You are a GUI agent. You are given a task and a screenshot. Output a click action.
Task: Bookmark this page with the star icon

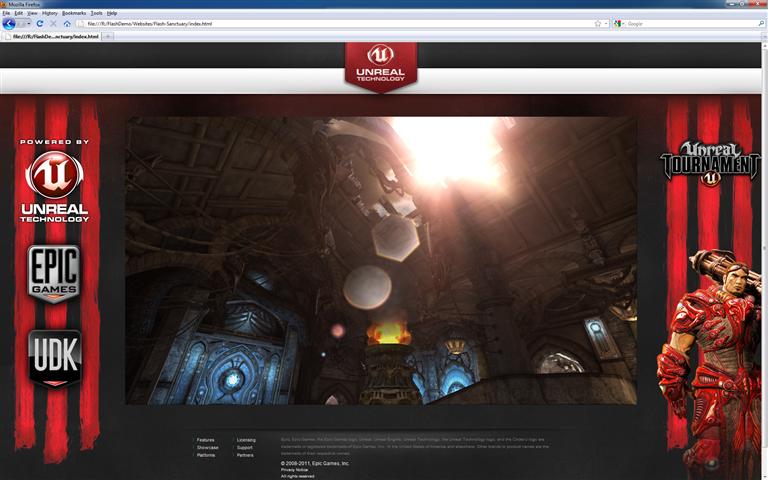click(598, 23)
